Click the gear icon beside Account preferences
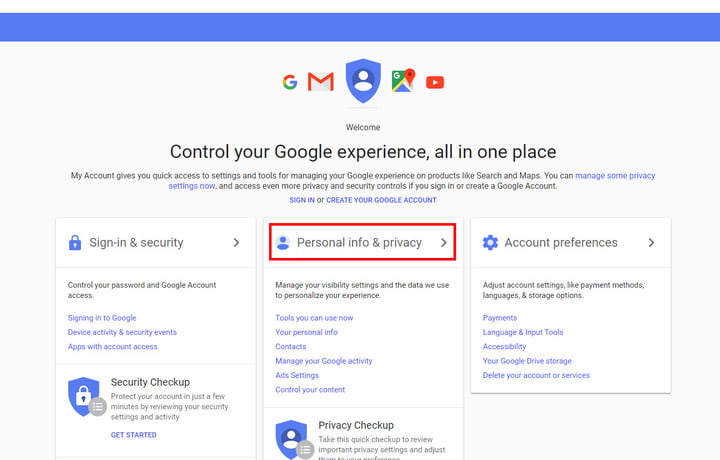 coord(490,242)
